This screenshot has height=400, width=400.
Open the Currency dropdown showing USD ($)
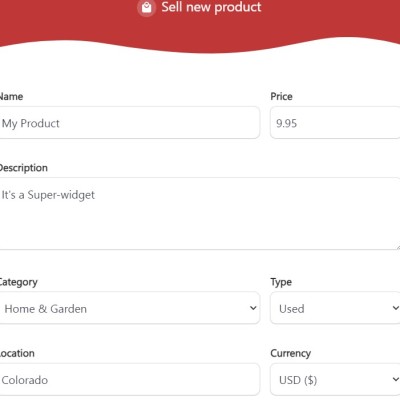click(x=335, y=380)
